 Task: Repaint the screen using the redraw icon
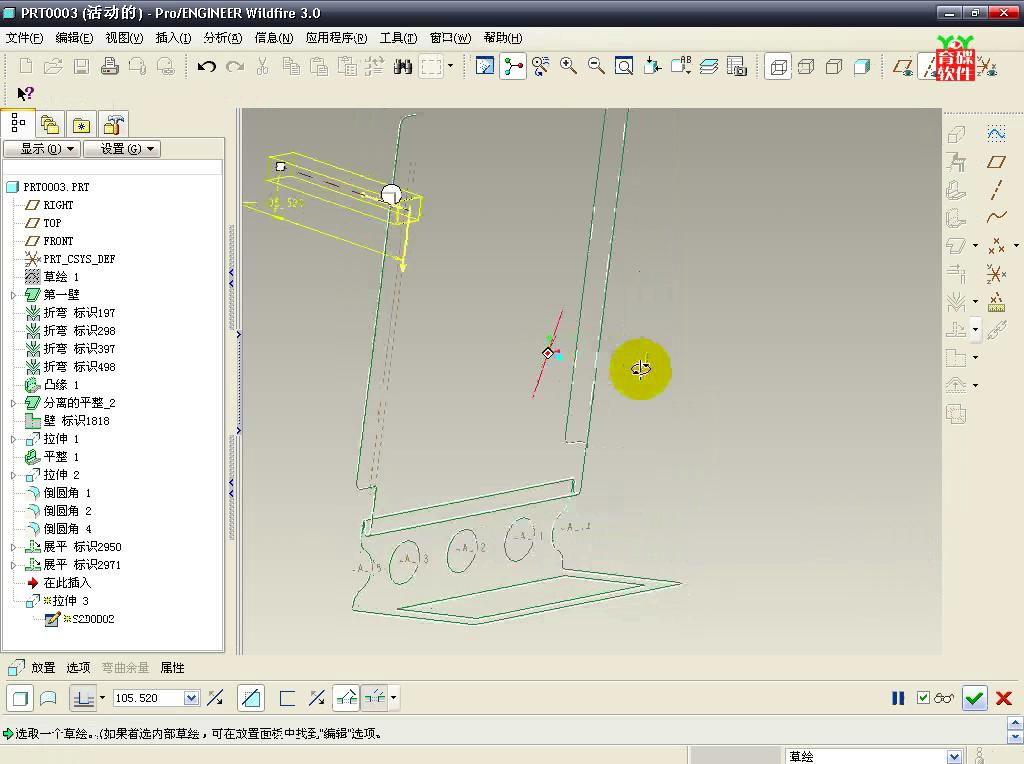pyautogui.click(x=485, y=66)
